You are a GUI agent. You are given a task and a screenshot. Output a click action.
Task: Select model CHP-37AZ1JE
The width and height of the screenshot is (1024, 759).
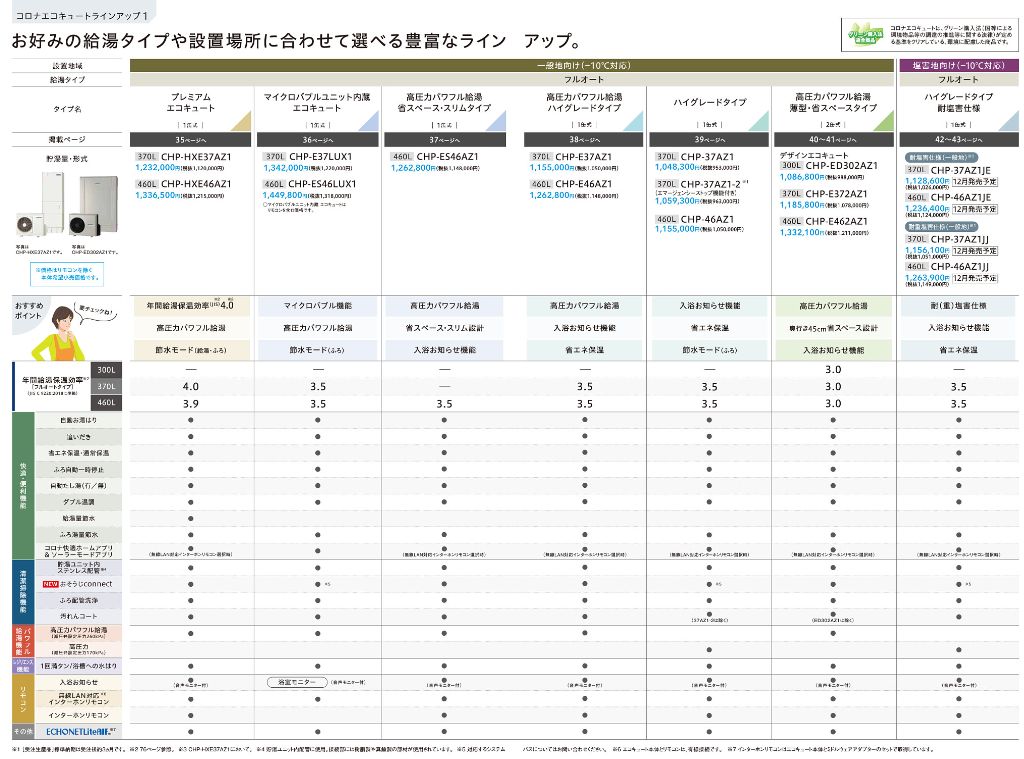[x=961, y=170]
